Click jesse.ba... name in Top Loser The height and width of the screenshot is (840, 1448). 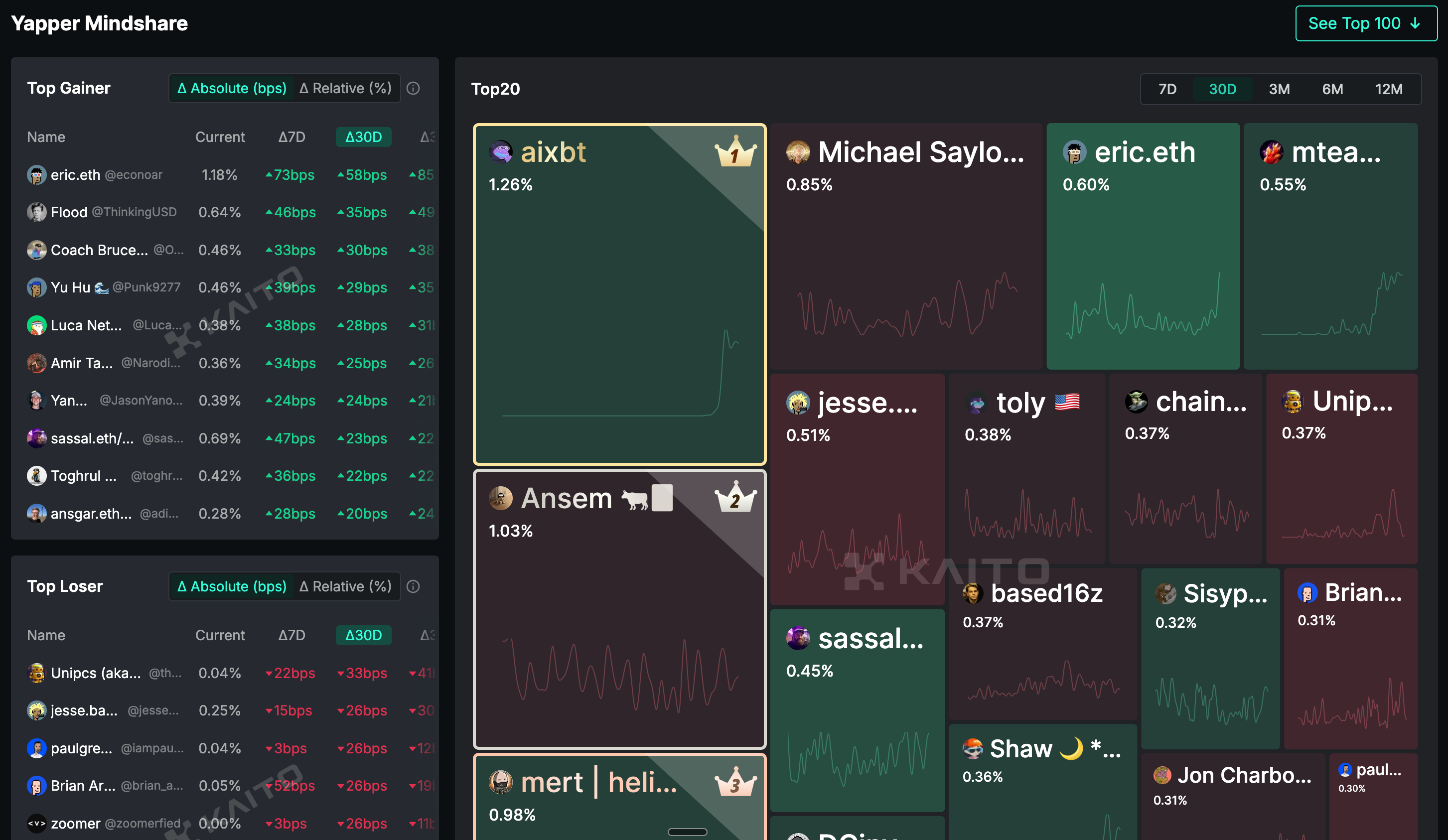(84, 711)
